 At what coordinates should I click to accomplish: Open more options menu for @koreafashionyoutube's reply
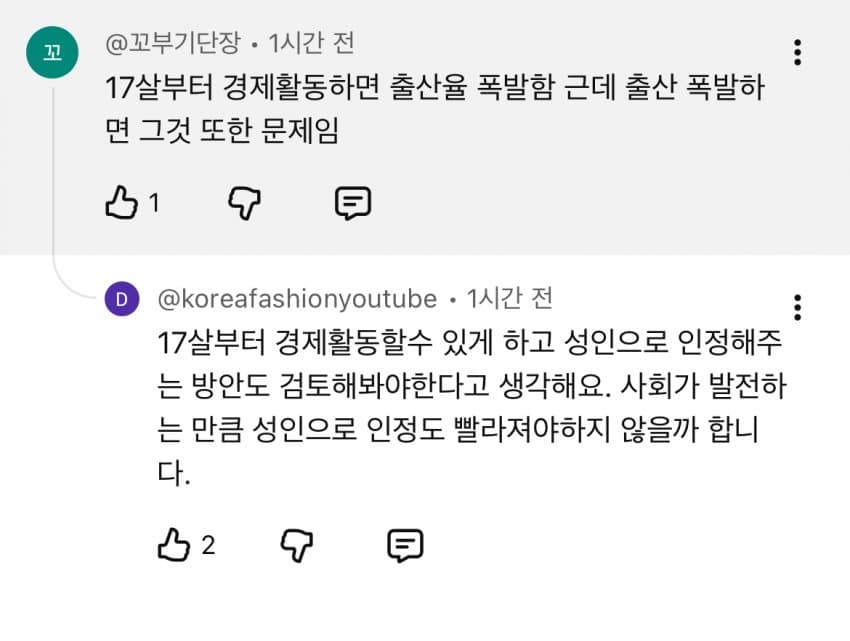[797, 307]
